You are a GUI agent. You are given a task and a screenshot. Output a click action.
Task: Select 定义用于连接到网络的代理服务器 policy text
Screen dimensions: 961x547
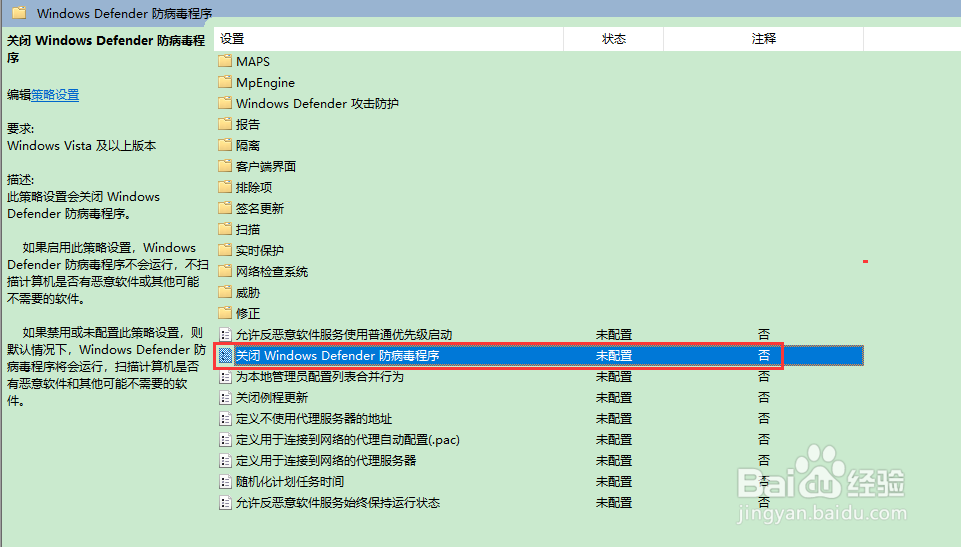(326, 460)
